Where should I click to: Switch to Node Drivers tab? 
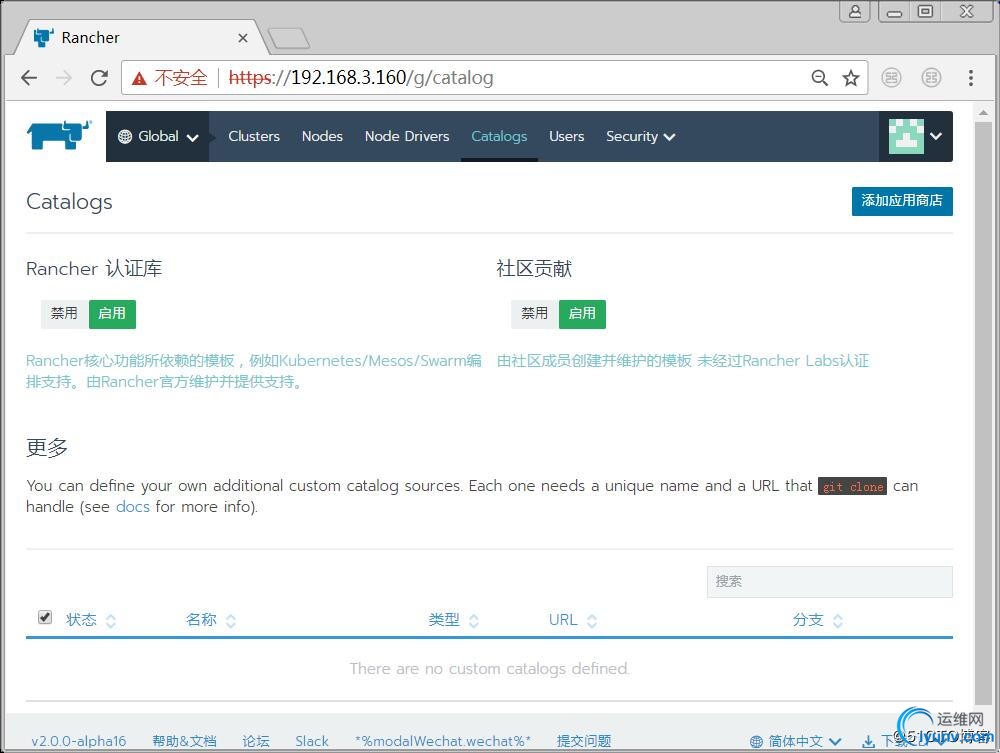pos(407,136)
